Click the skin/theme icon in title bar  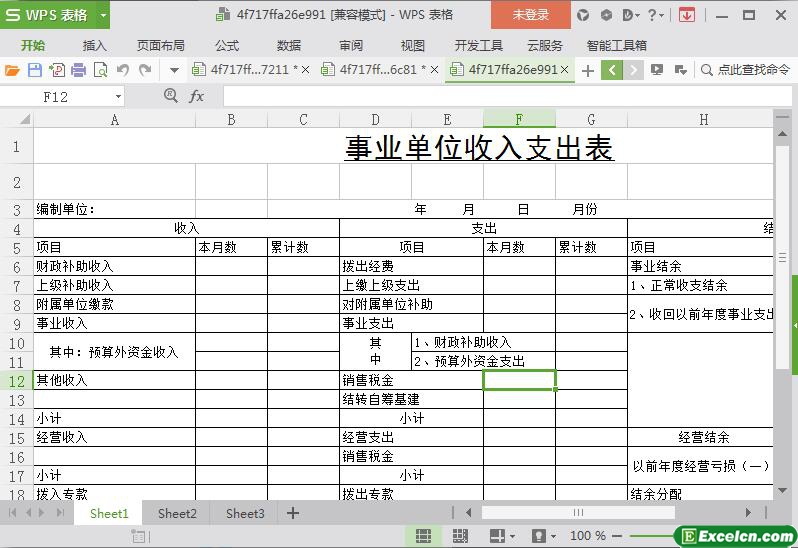(x=583, y=15)
